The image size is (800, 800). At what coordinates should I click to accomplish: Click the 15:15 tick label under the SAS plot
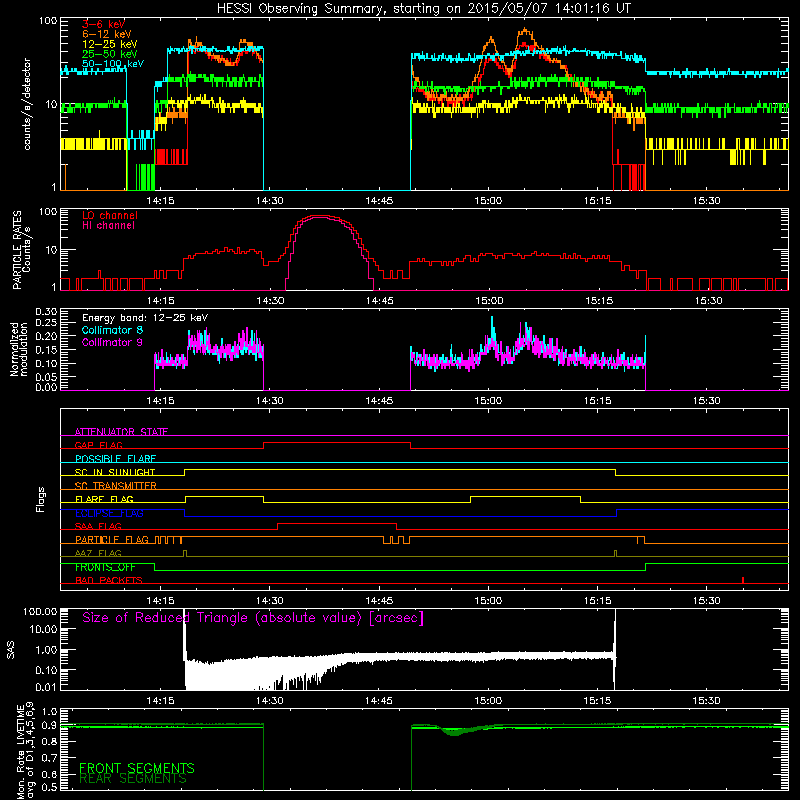coord(597,701)
